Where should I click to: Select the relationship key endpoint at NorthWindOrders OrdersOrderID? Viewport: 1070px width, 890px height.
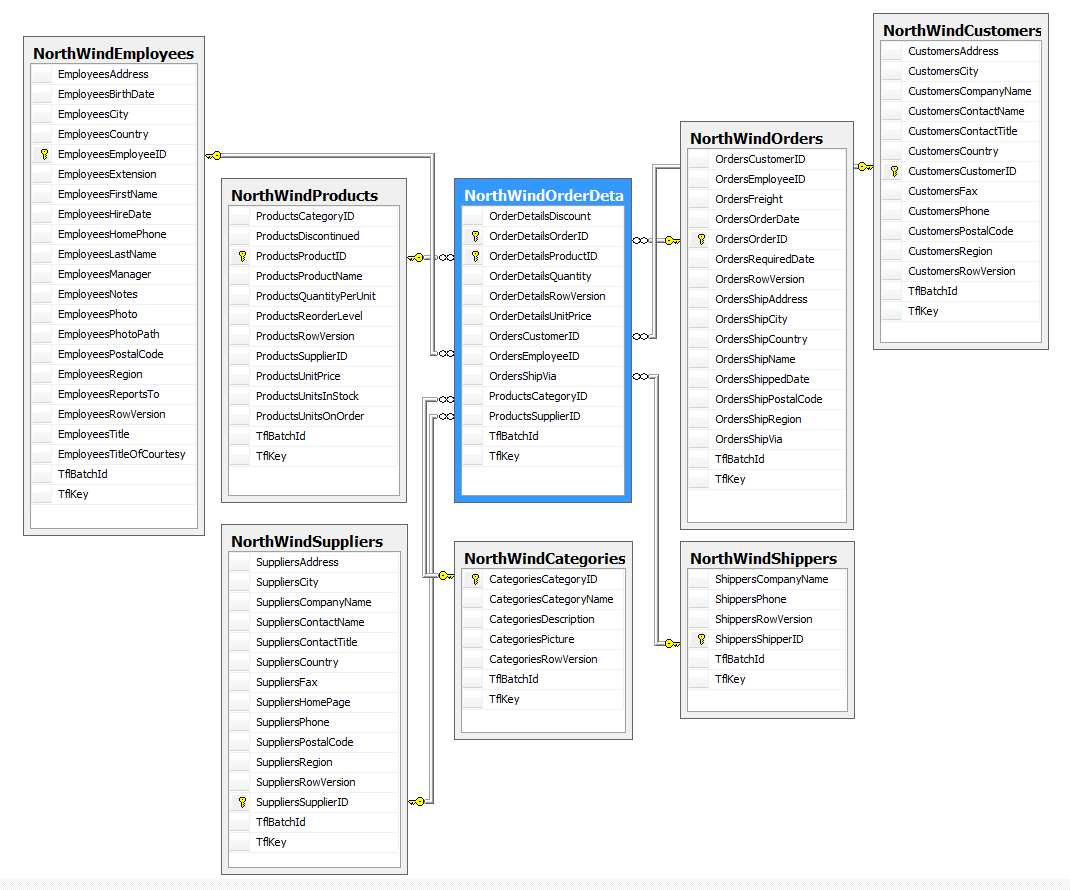672,240
